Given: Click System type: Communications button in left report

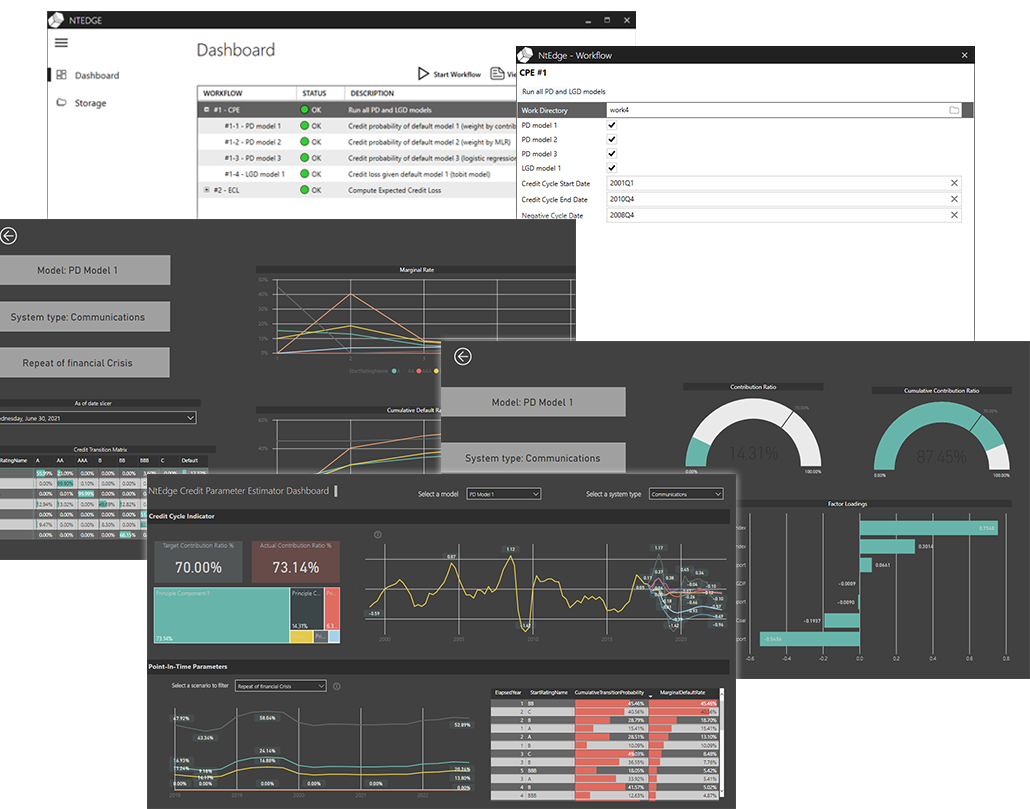Looking at the screenshot, I should pyautogui.click(x=84, y=317).
